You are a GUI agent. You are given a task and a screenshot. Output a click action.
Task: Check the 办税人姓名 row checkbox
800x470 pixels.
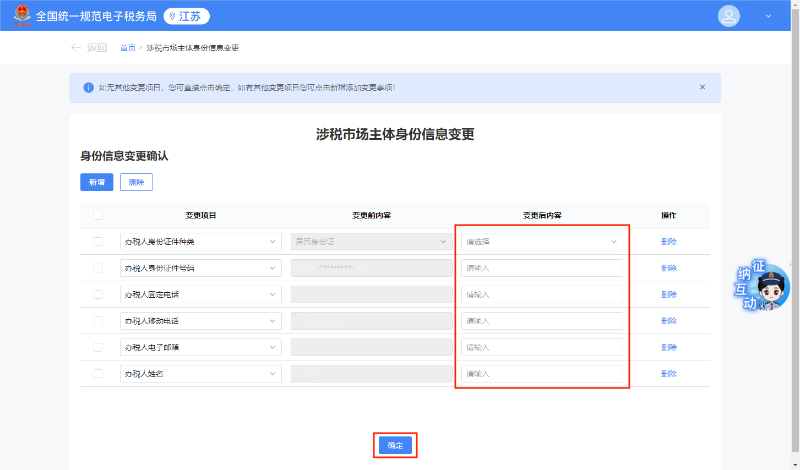point(98,374)
